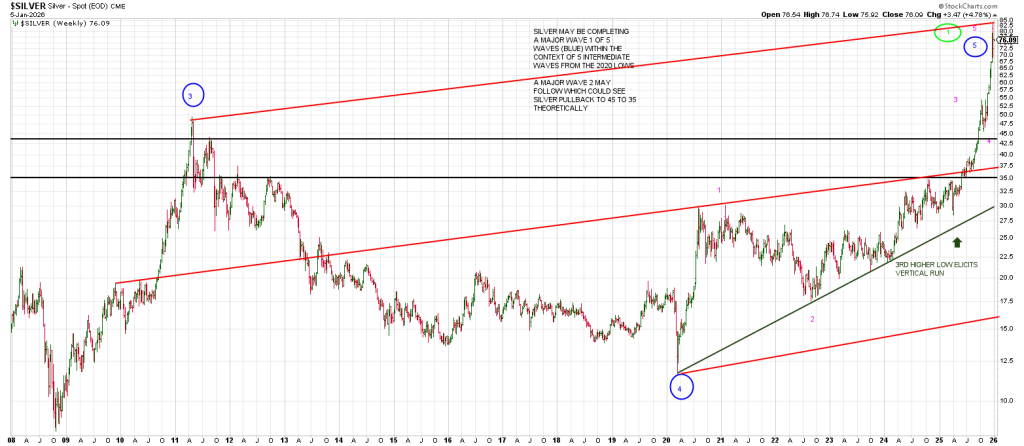Image resolution: width=1024 pixels, height=446 pixels.
Task: Click the purple wave 4 label
Action: (x=988, y=141)
